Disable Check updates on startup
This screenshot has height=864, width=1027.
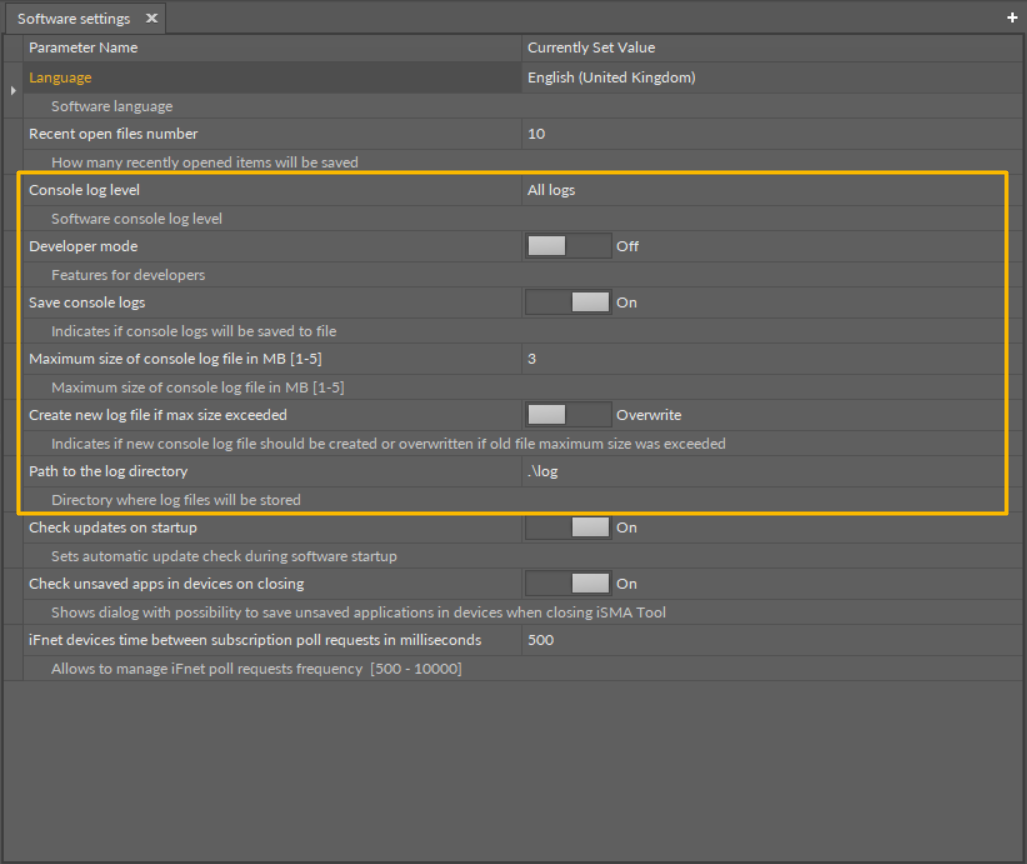tap(568, 527)
